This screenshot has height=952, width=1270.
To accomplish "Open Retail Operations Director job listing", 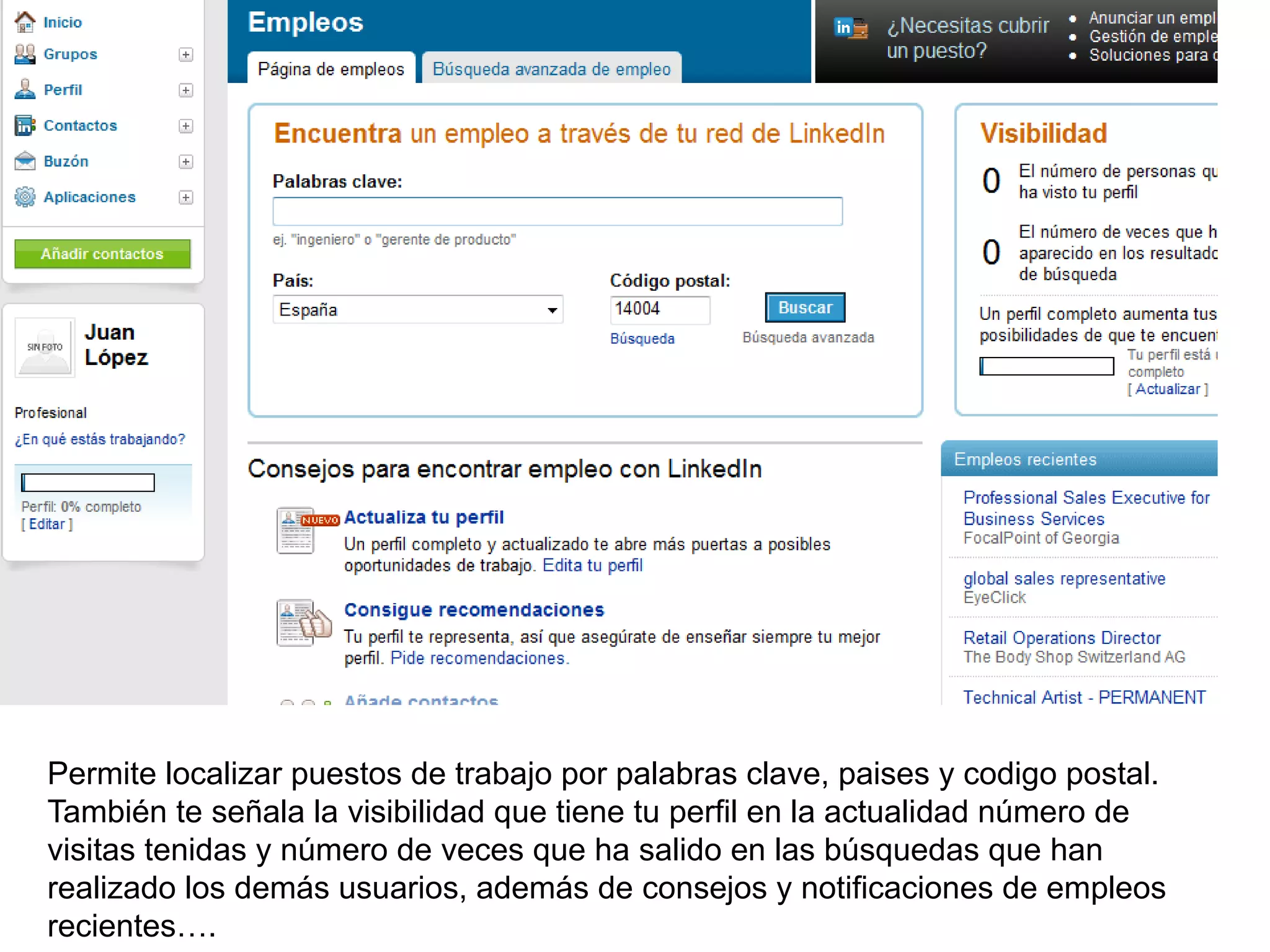I will 1062,638.
